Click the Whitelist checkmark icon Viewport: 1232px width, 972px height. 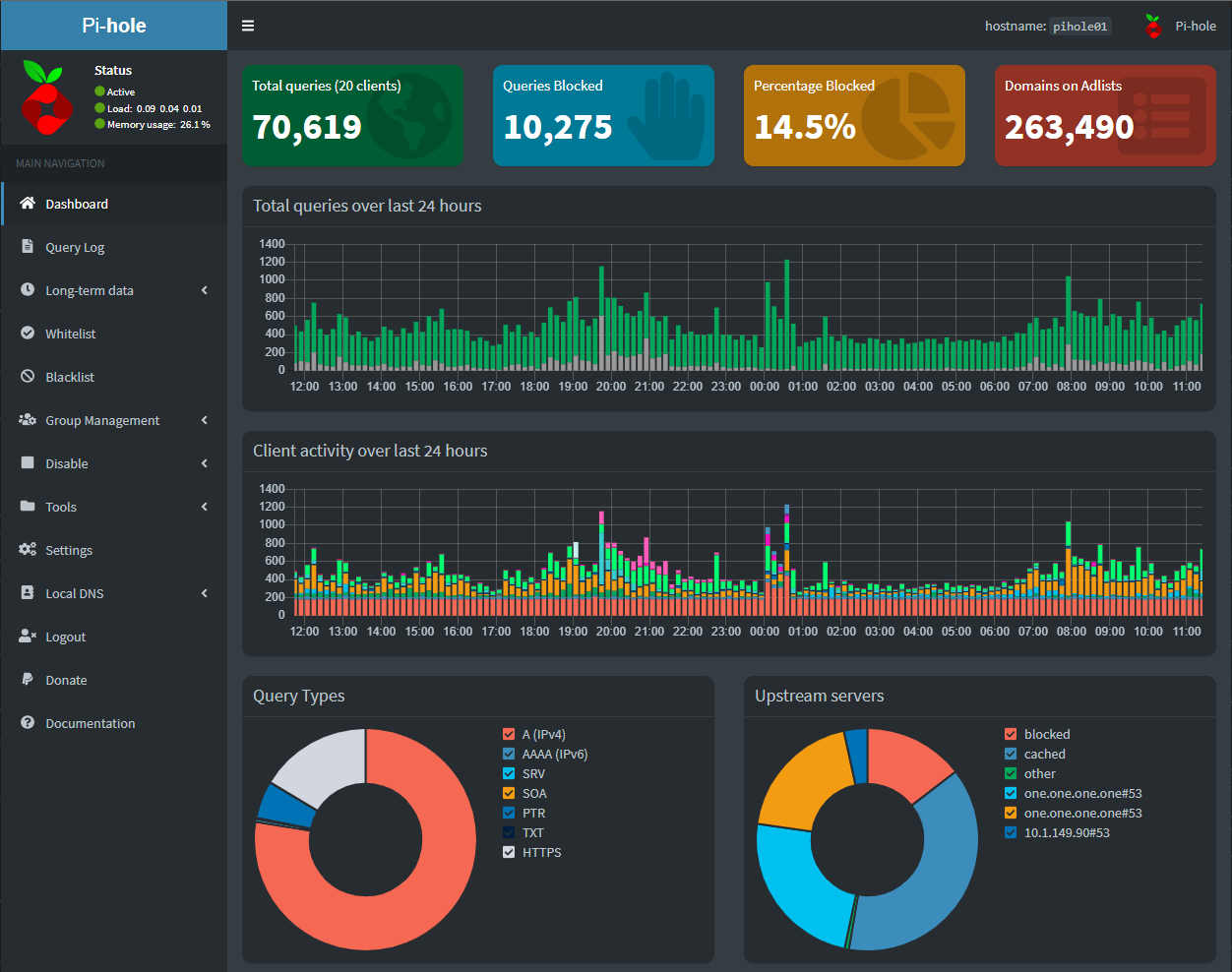click(28, 333)
